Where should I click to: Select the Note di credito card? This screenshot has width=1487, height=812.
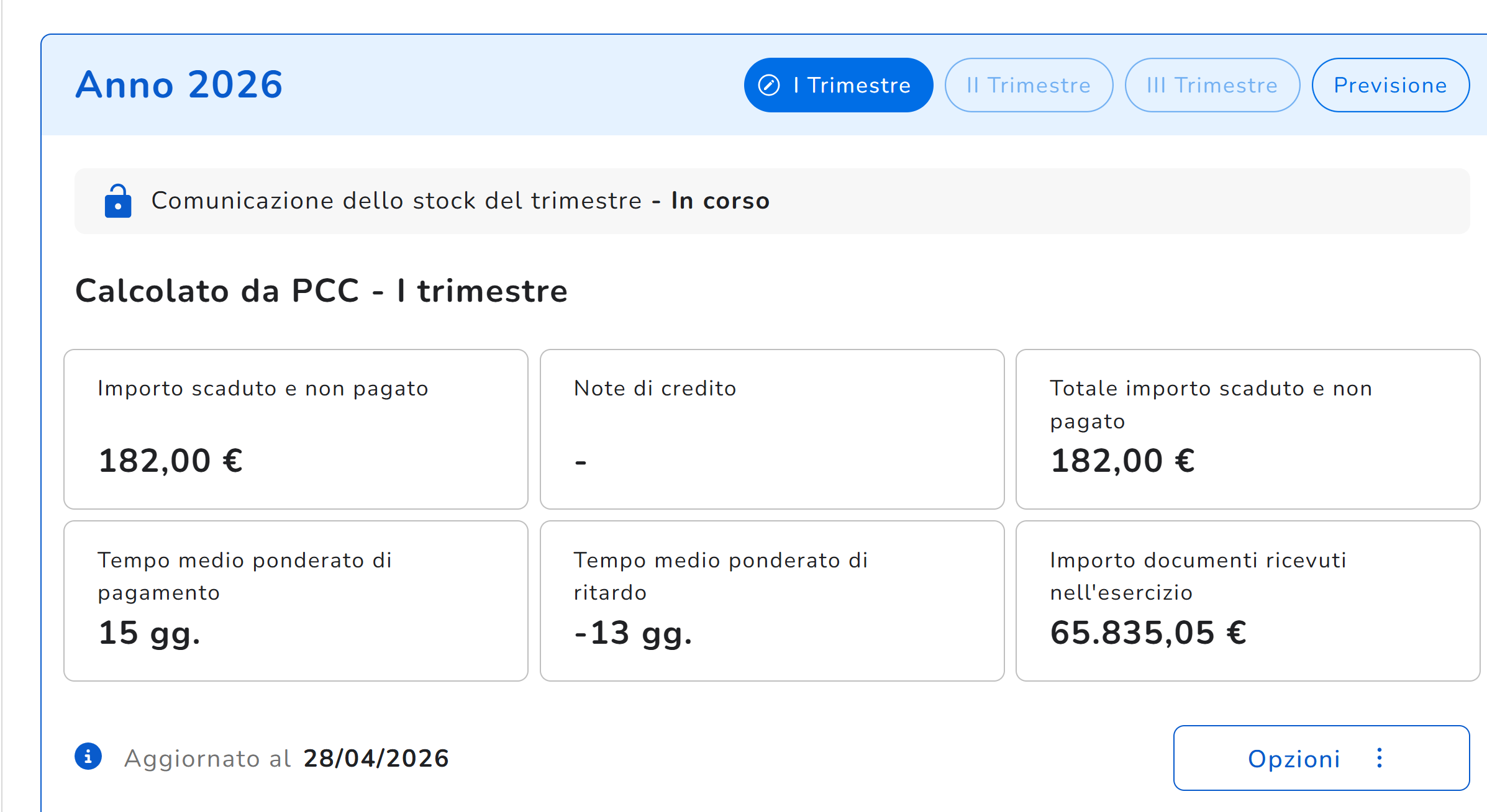pyautogui.click(x=772, y=429)
